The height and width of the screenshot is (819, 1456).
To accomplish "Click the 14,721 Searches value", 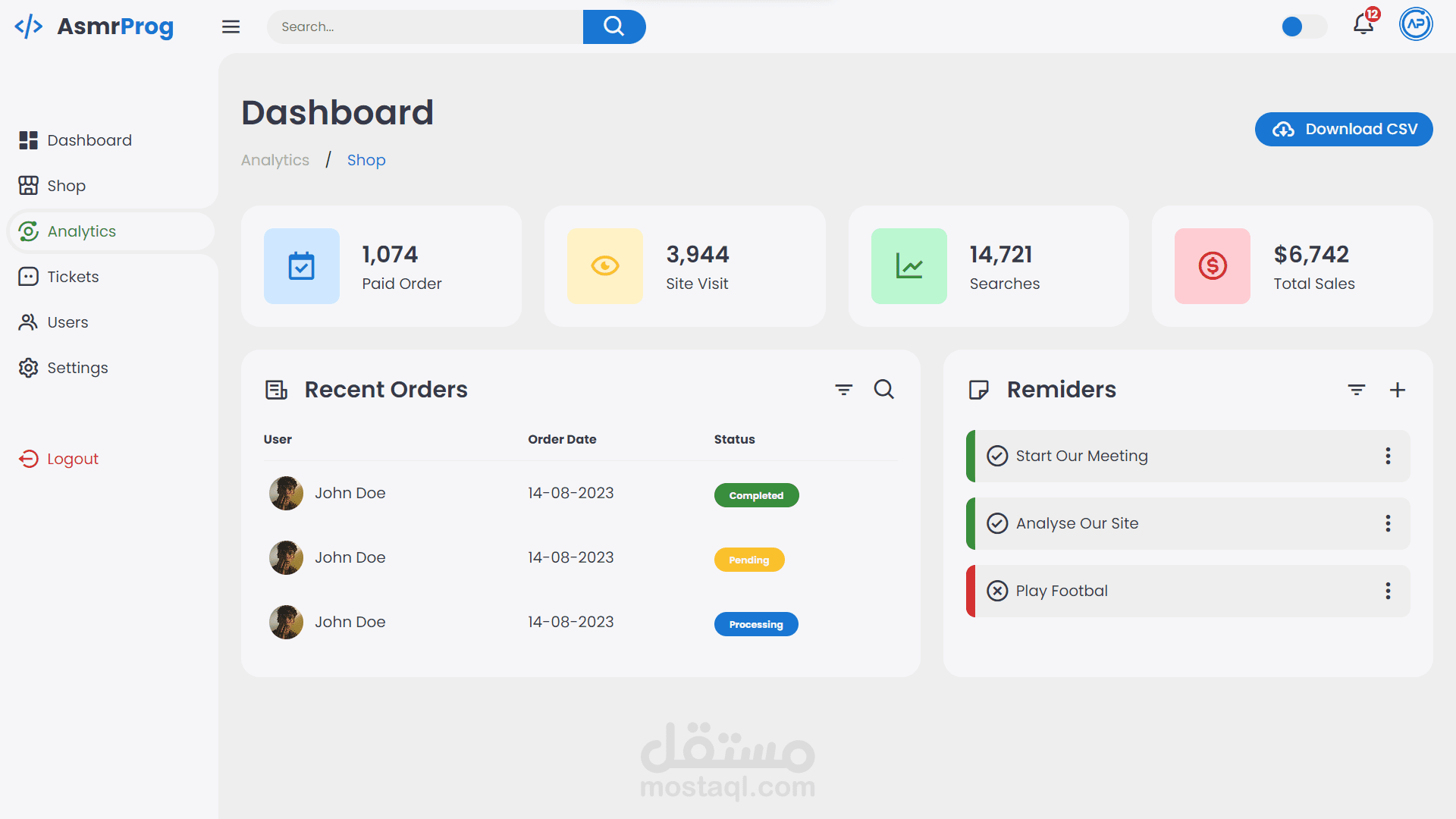I will pyautogui.click(x=1001, y=254).
